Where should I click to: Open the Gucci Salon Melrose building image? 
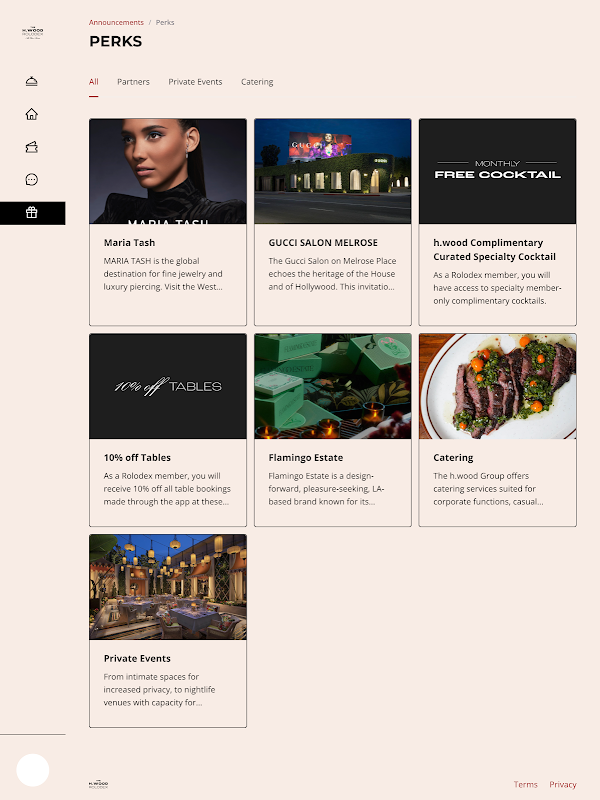(333, 171)
